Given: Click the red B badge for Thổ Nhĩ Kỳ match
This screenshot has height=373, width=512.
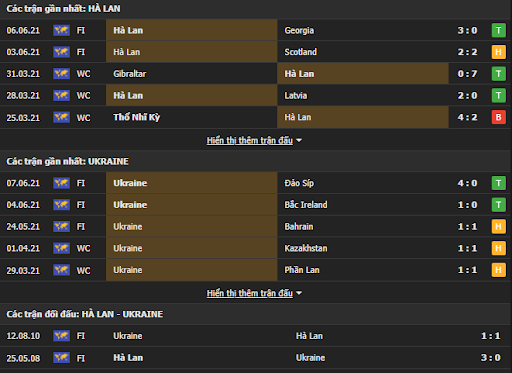Looking at the screenshot, I should coord(499,117).
